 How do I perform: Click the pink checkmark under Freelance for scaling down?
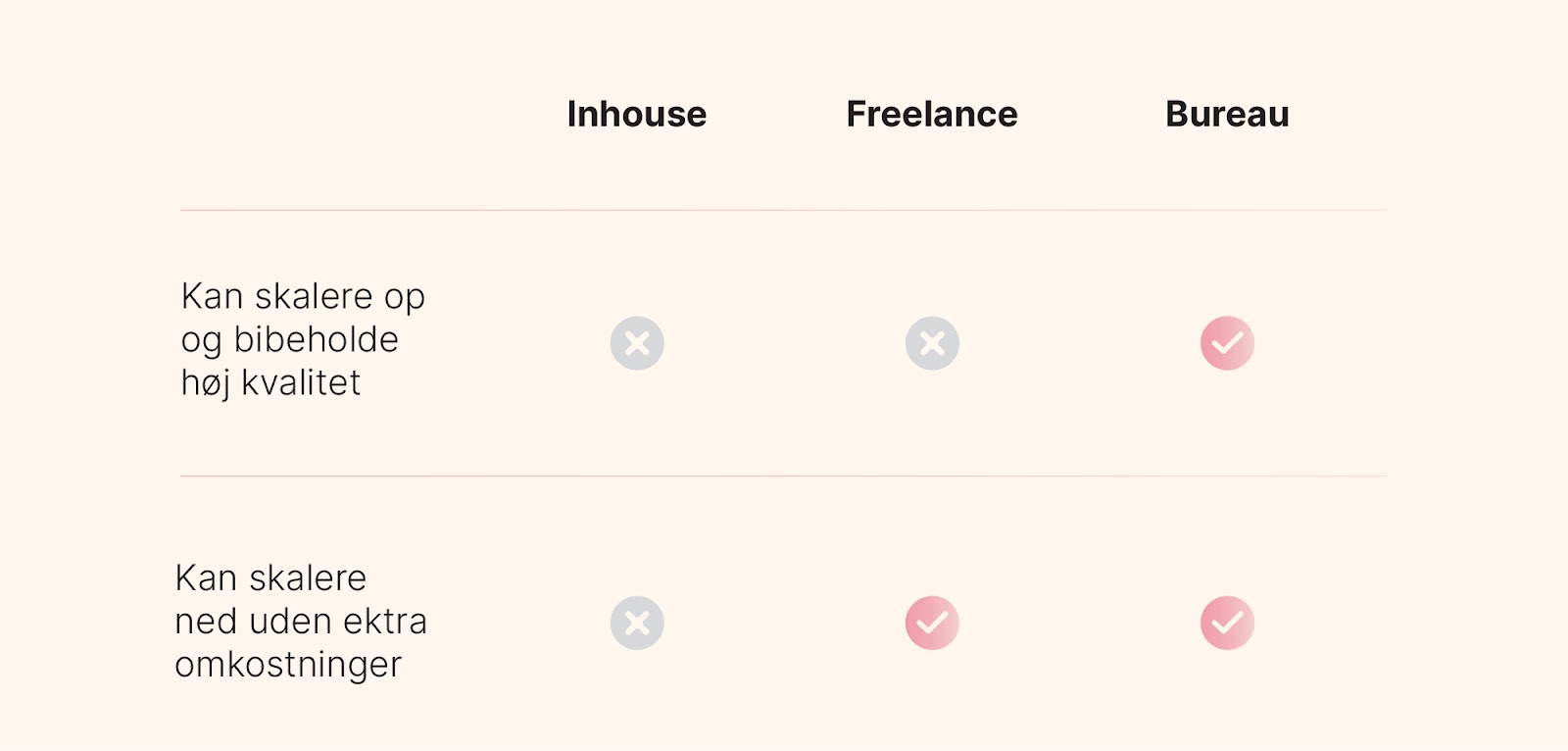pyautogui.click(x=932, y=623)
